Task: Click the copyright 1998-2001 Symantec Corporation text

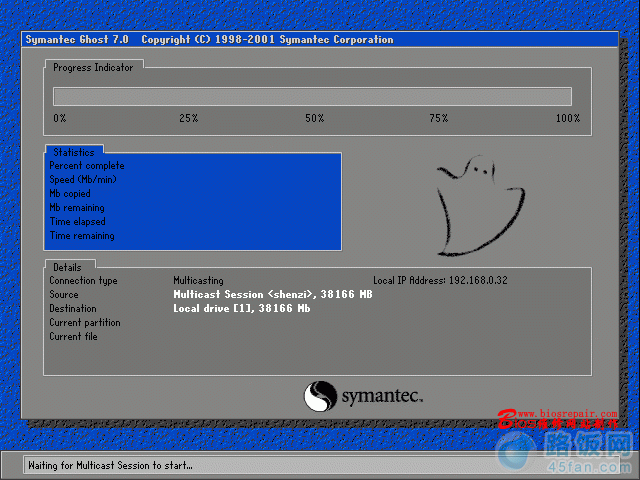Action: coord(267,40)
